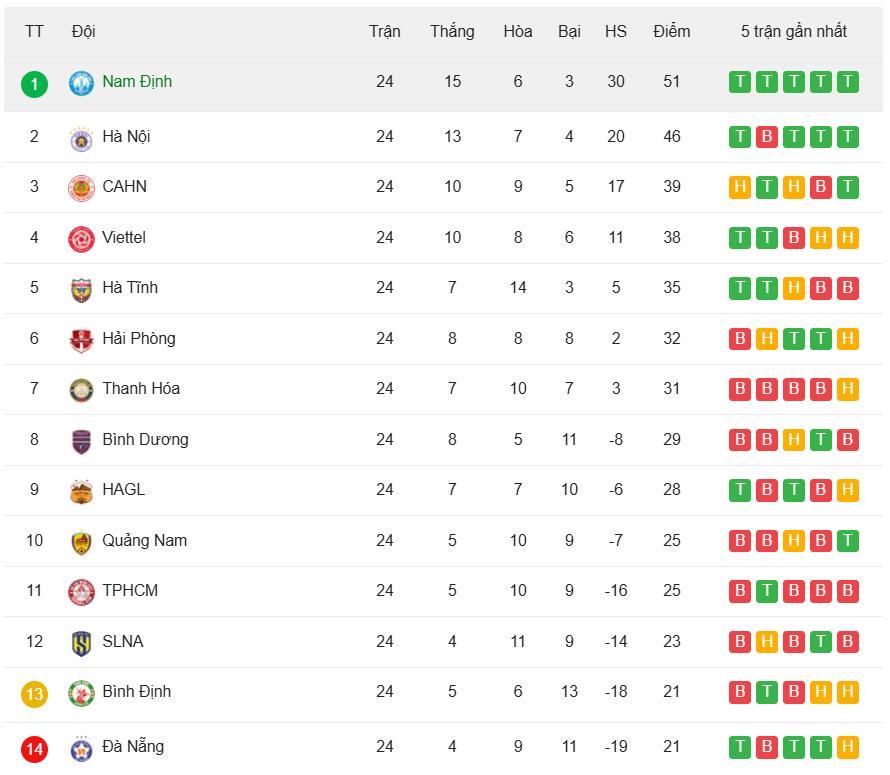This screenshot has height=775, width=890.
Task: Click CAHN's first yellow H result badge
Action: coord(740,187)
